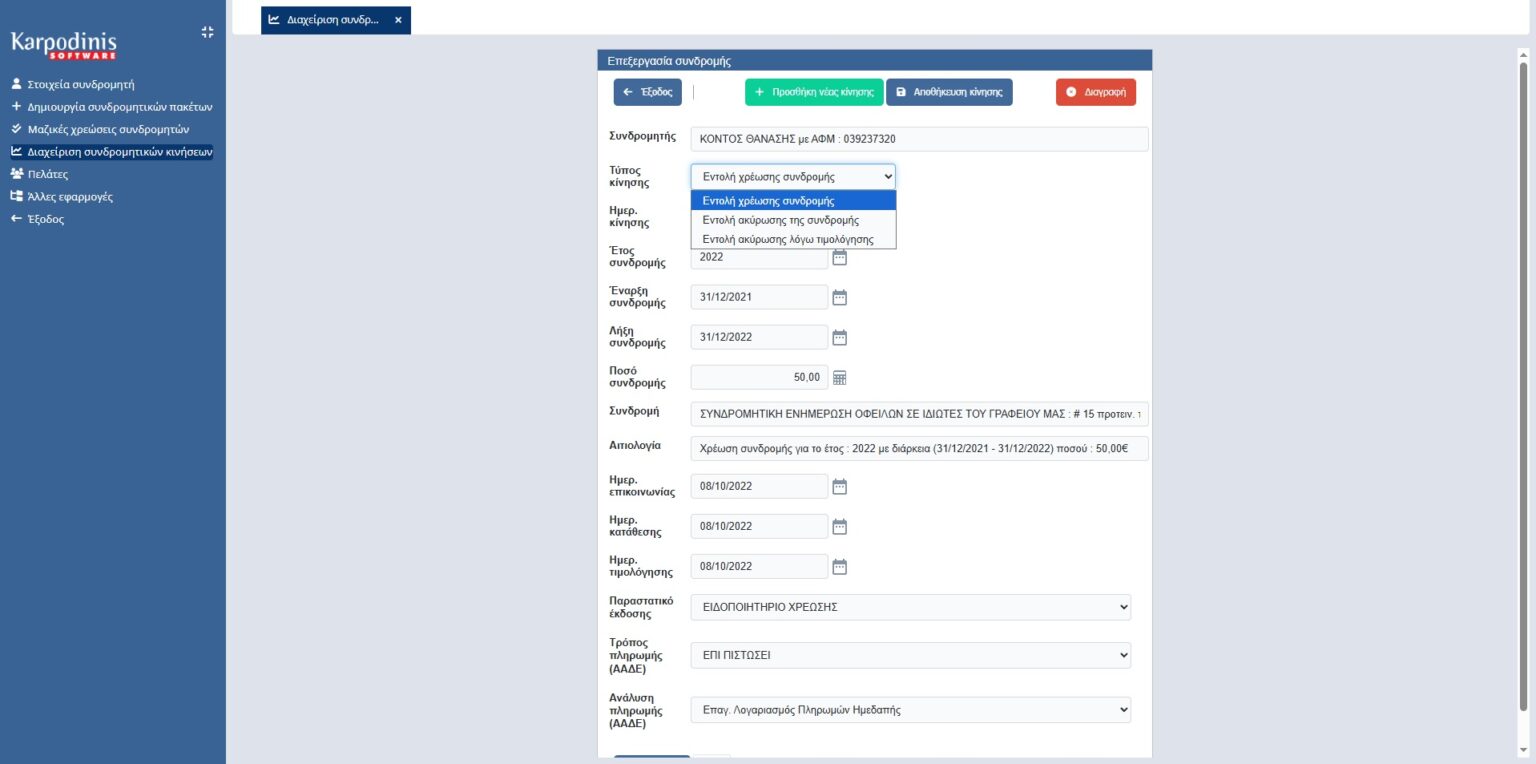Choose Εντολή ακύρωσης λόγω τιμολόγησης option
The height and width of the screenshot is (764, 1536).
(788, 239)
